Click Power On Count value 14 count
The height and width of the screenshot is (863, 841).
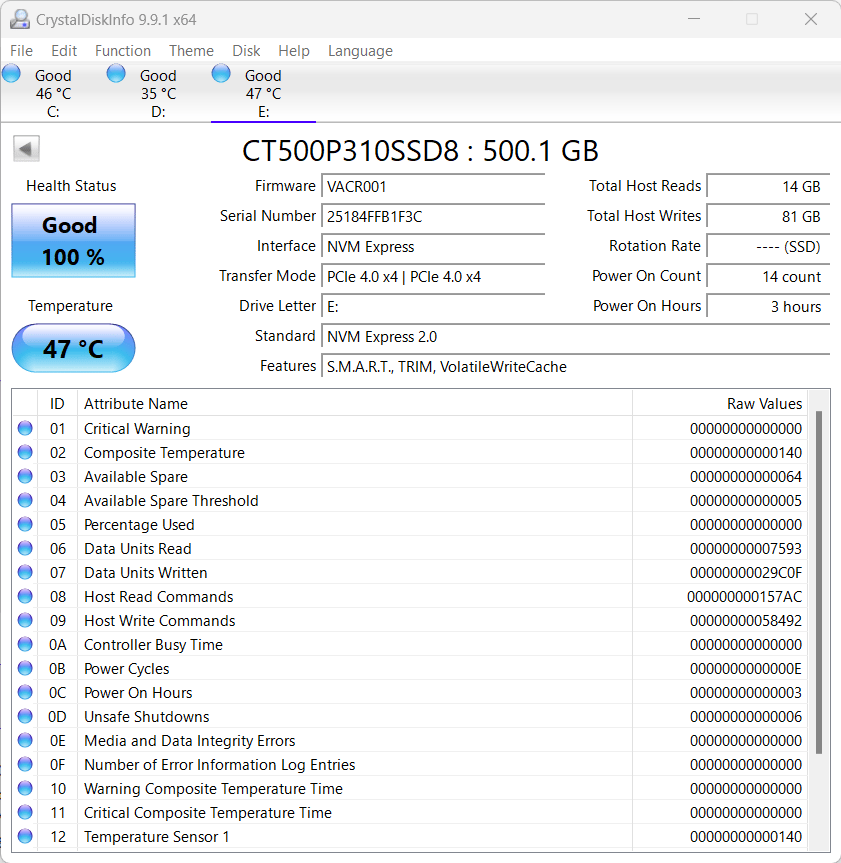768,276
